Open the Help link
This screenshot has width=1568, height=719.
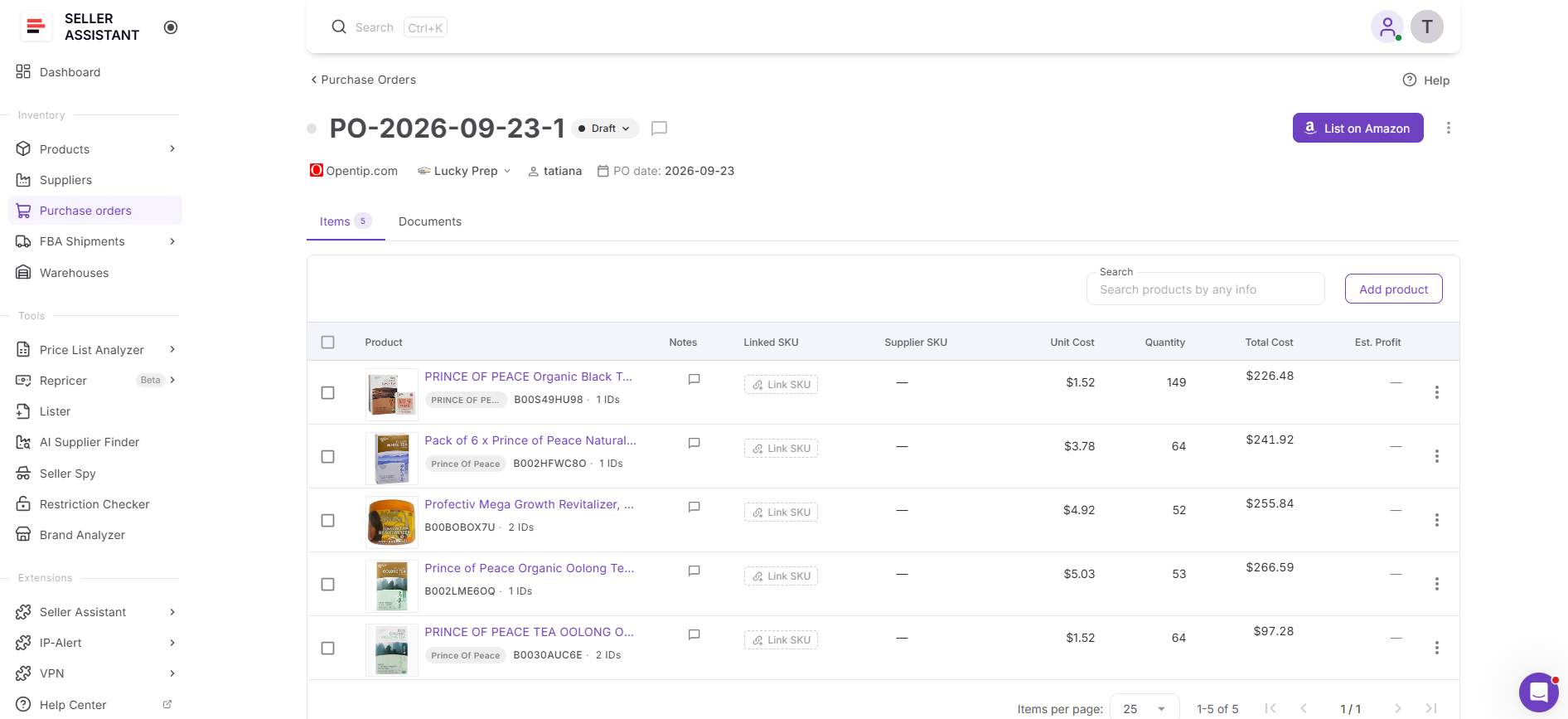coord(1426,80)
